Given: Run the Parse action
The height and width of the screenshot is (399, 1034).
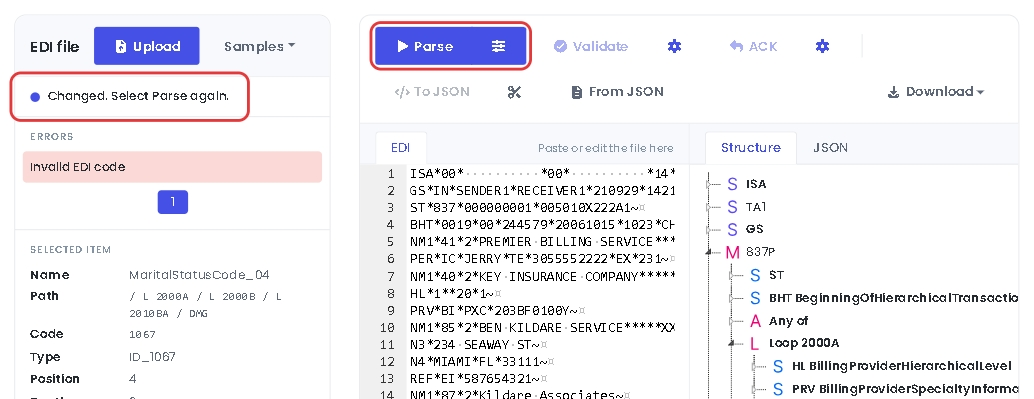Looking at the screenshot, I should coord(425,46).
